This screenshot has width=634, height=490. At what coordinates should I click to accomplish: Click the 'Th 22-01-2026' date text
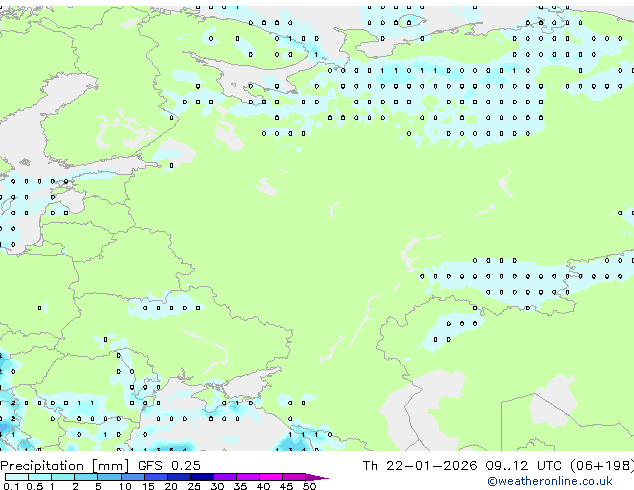click(420, 466)
